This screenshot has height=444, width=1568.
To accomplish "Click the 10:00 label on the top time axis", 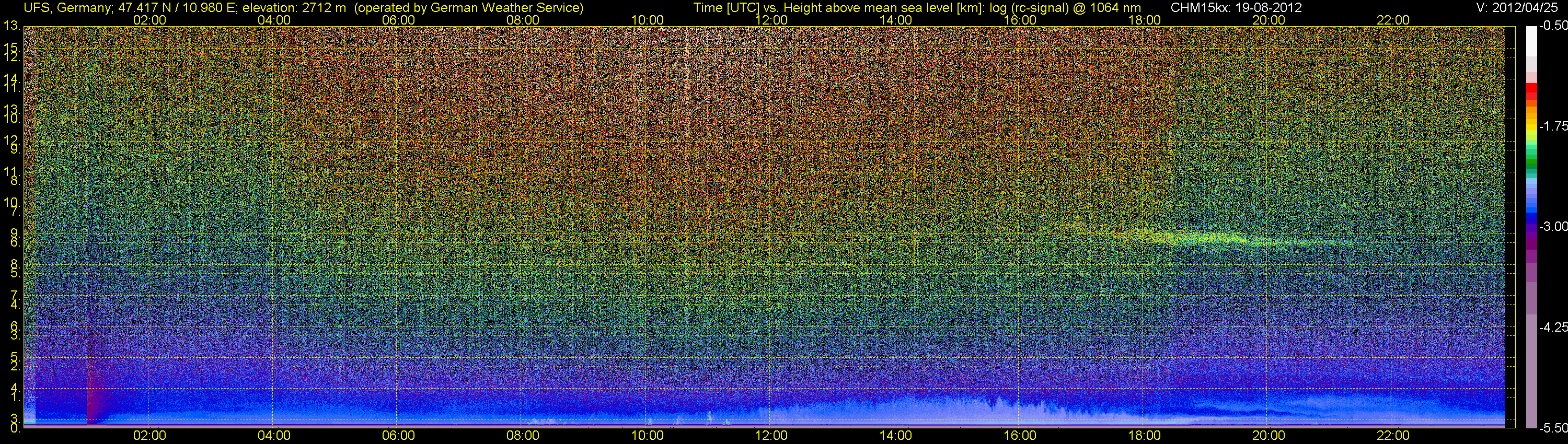I will [x=647, y=20].
